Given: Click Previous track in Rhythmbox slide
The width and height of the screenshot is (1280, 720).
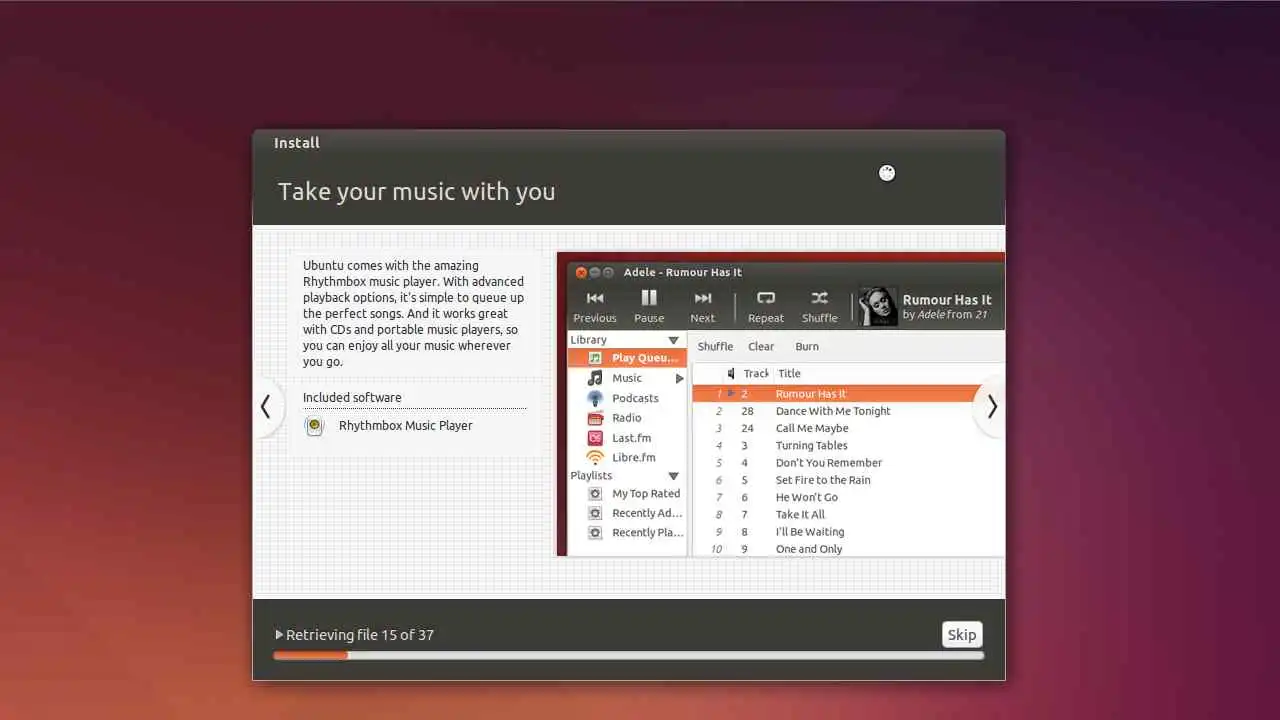Looking at the screenshot, I should (595, 307).
